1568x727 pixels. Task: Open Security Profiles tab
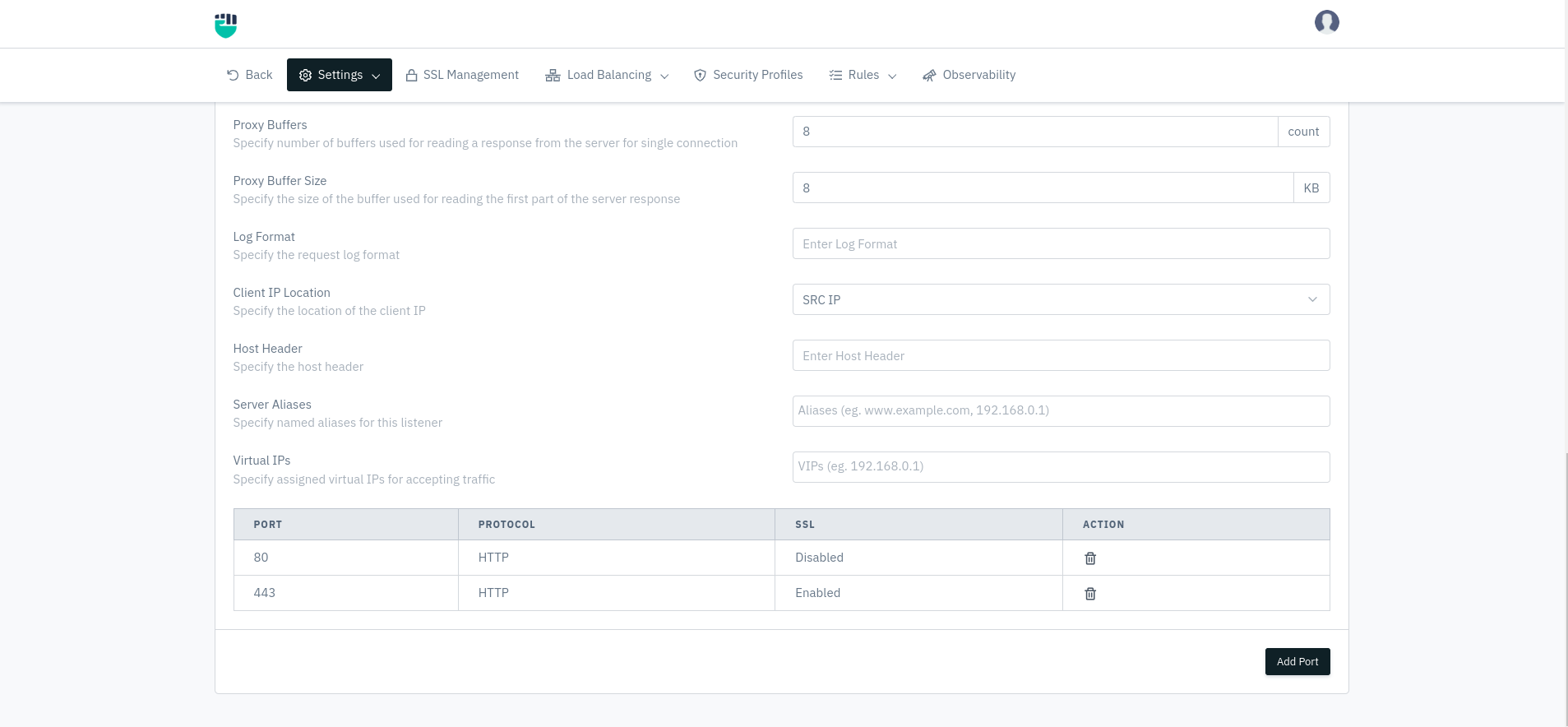(x=748, y=75)
